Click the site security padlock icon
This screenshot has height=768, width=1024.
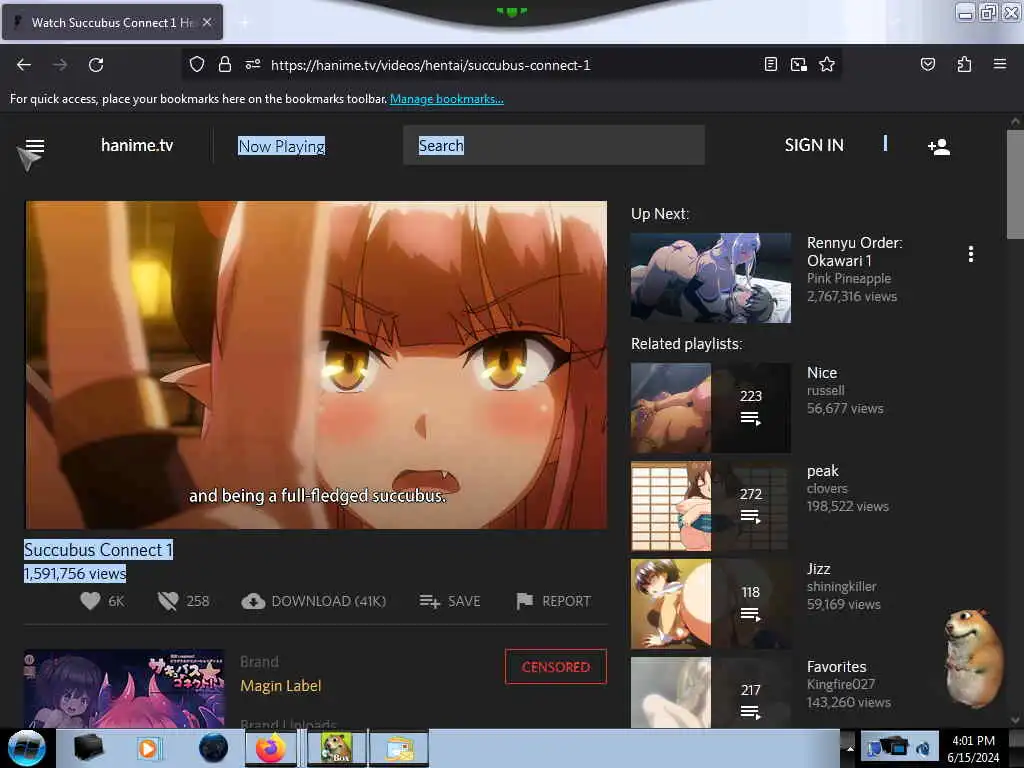225,65
